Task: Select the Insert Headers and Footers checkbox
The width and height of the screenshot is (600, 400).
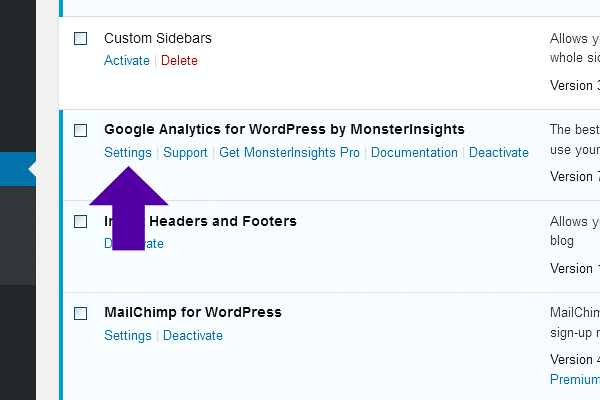Action: coord(81,221)
